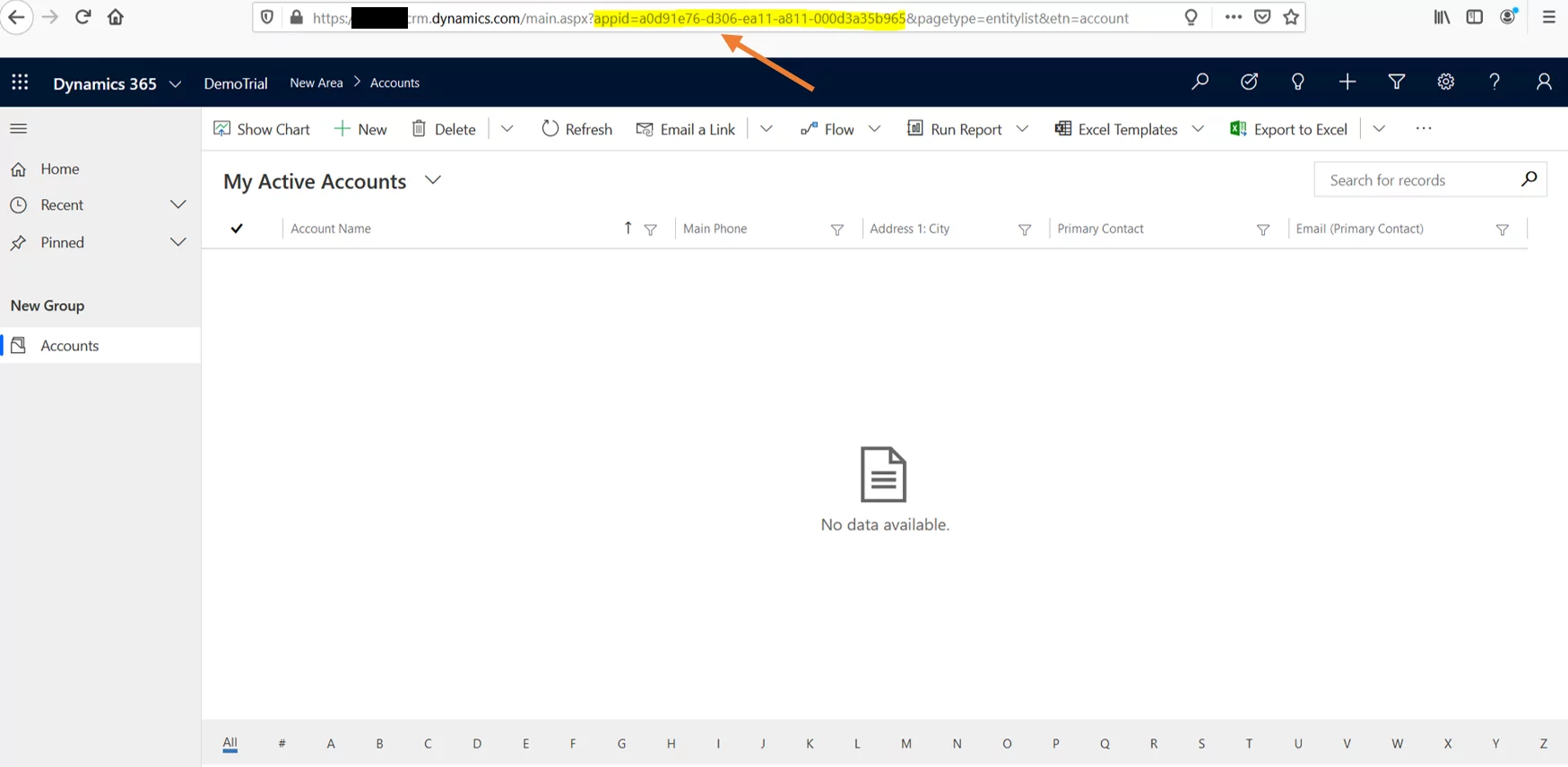This screenshot has width=1568, height=767.
Task: Click Email a Link
Action: click(x=686, y=129)
